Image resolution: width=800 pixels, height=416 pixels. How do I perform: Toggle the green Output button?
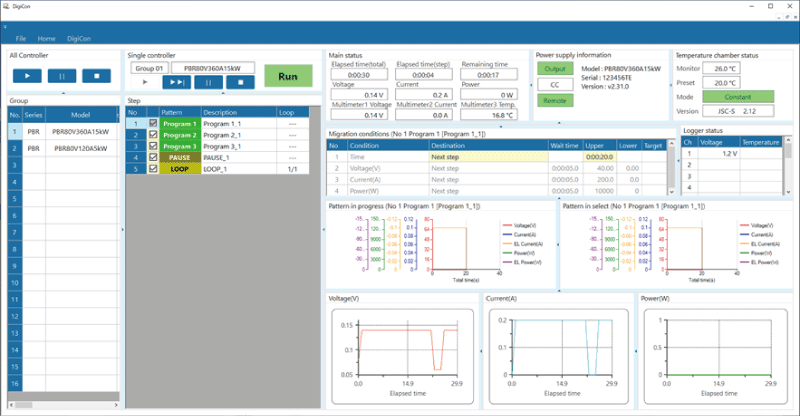click(x=553, y=69)
